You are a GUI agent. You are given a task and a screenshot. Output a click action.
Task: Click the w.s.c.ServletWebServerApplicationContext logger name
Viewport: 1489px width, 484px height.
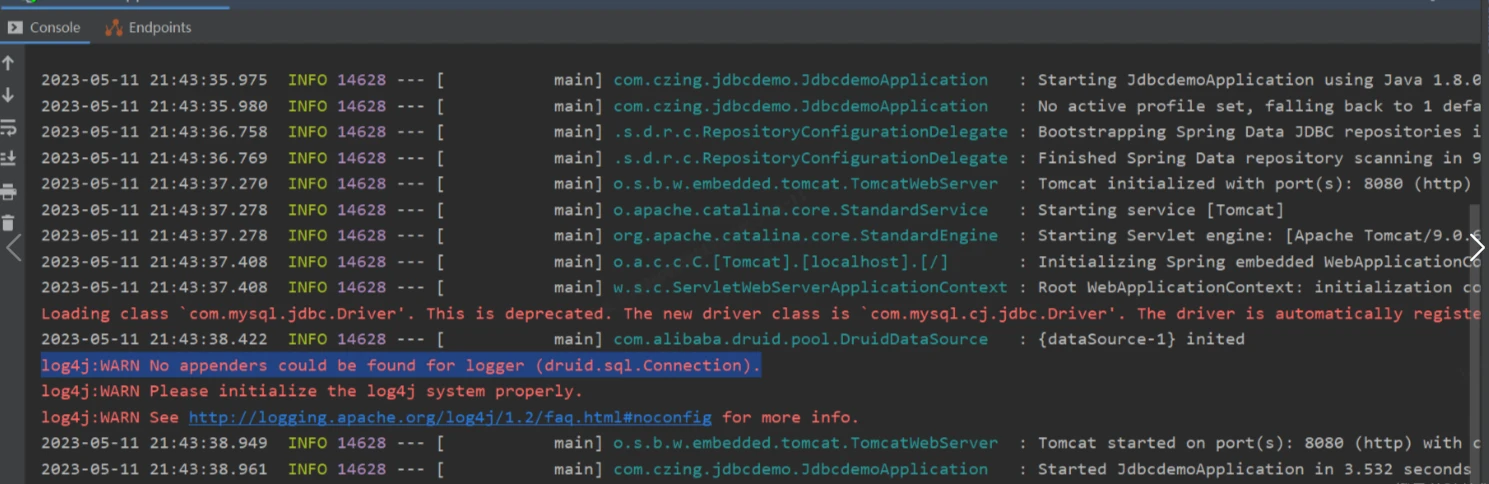tap(810, 288)
